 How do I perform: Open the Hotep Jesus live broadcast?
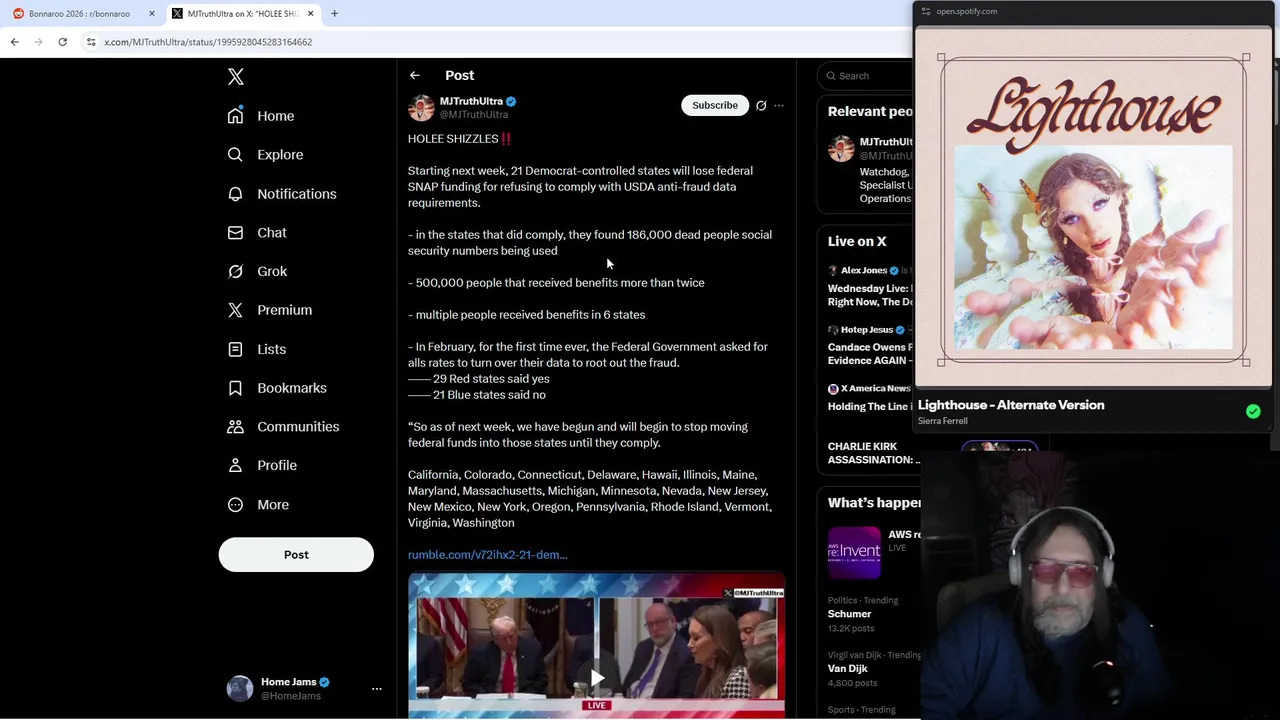coord(869,345)
